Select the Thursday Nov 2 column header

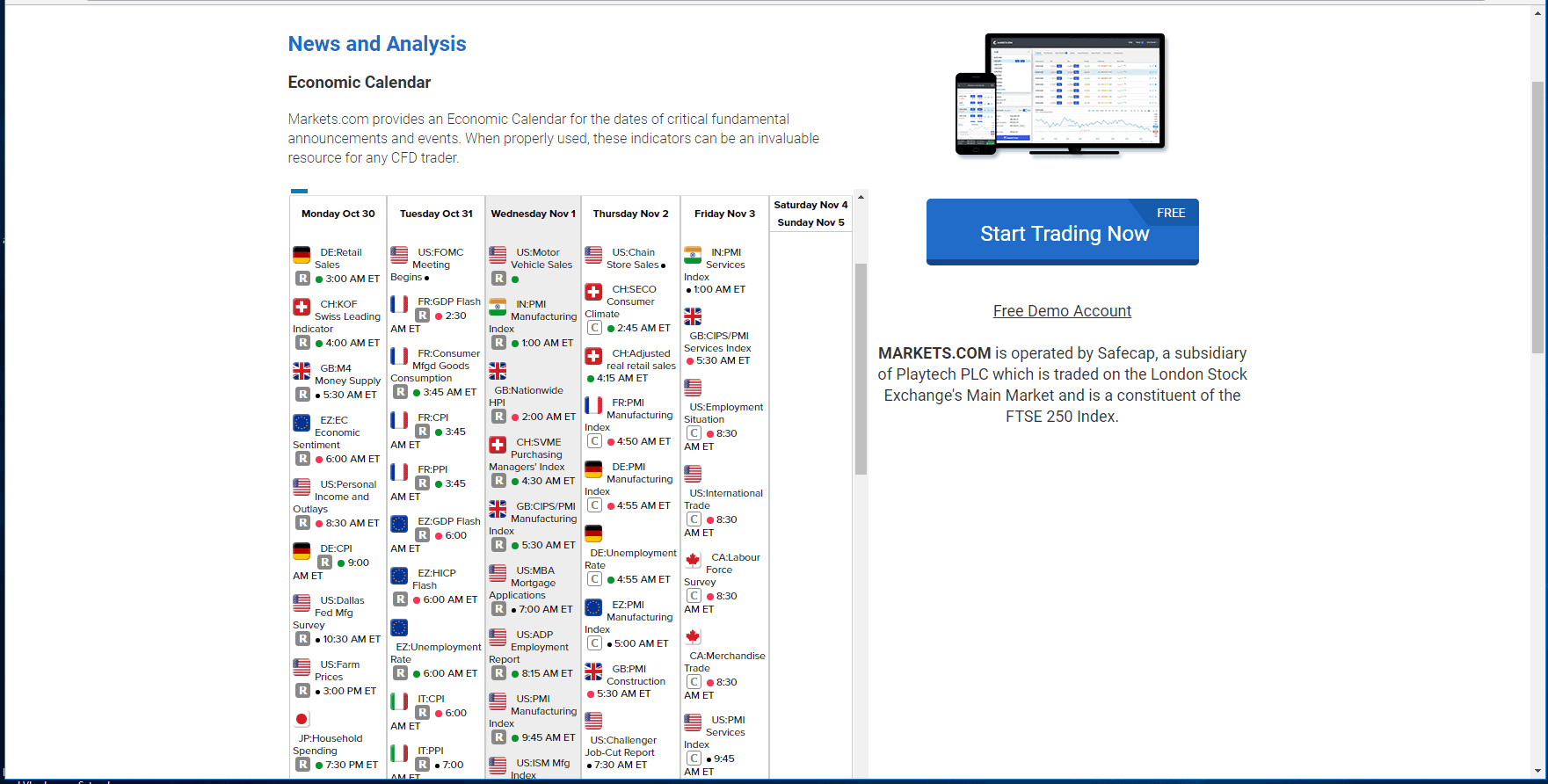click(631, 214)
